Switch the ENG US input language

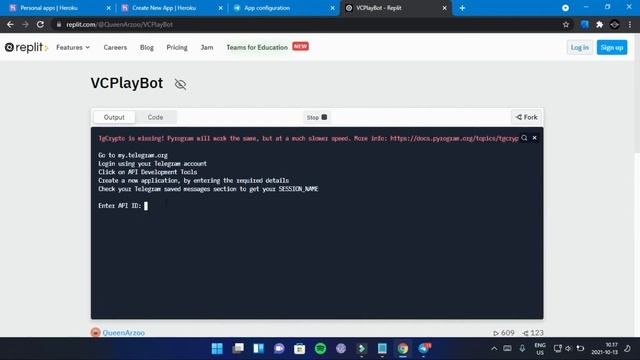pos(540,349)
